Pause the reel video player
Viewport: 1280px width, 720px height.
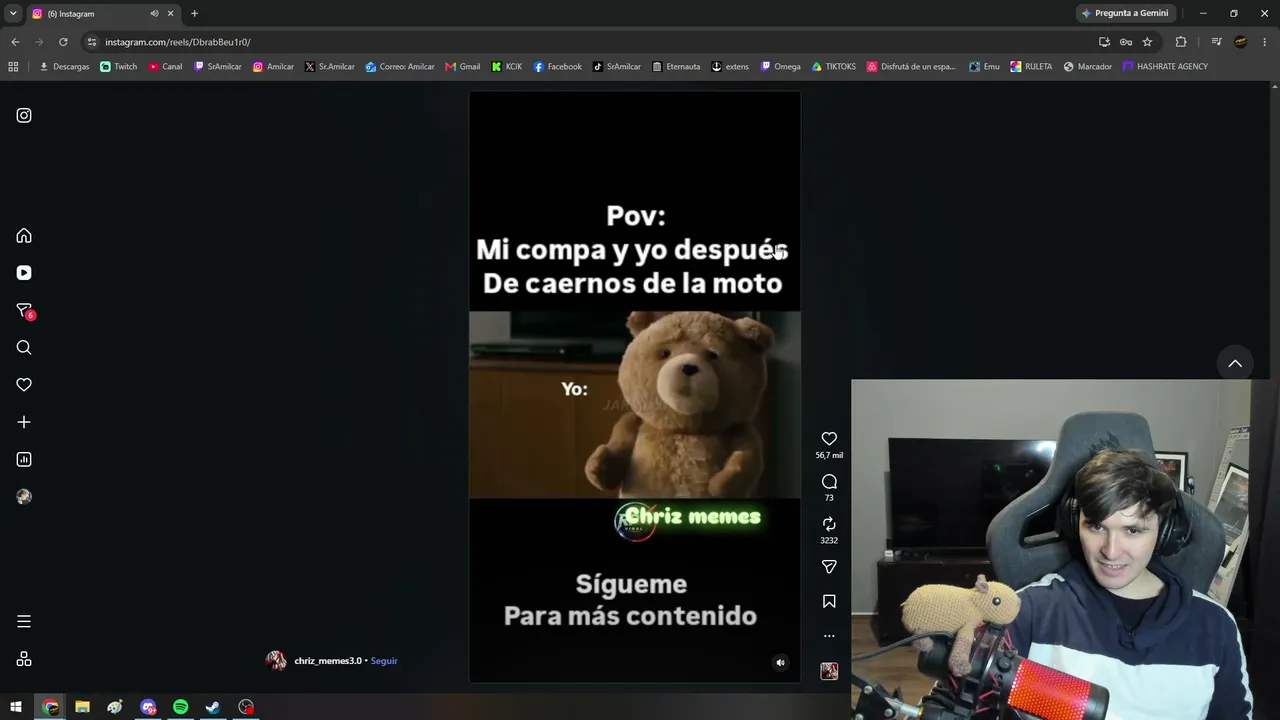coord(635,387)
